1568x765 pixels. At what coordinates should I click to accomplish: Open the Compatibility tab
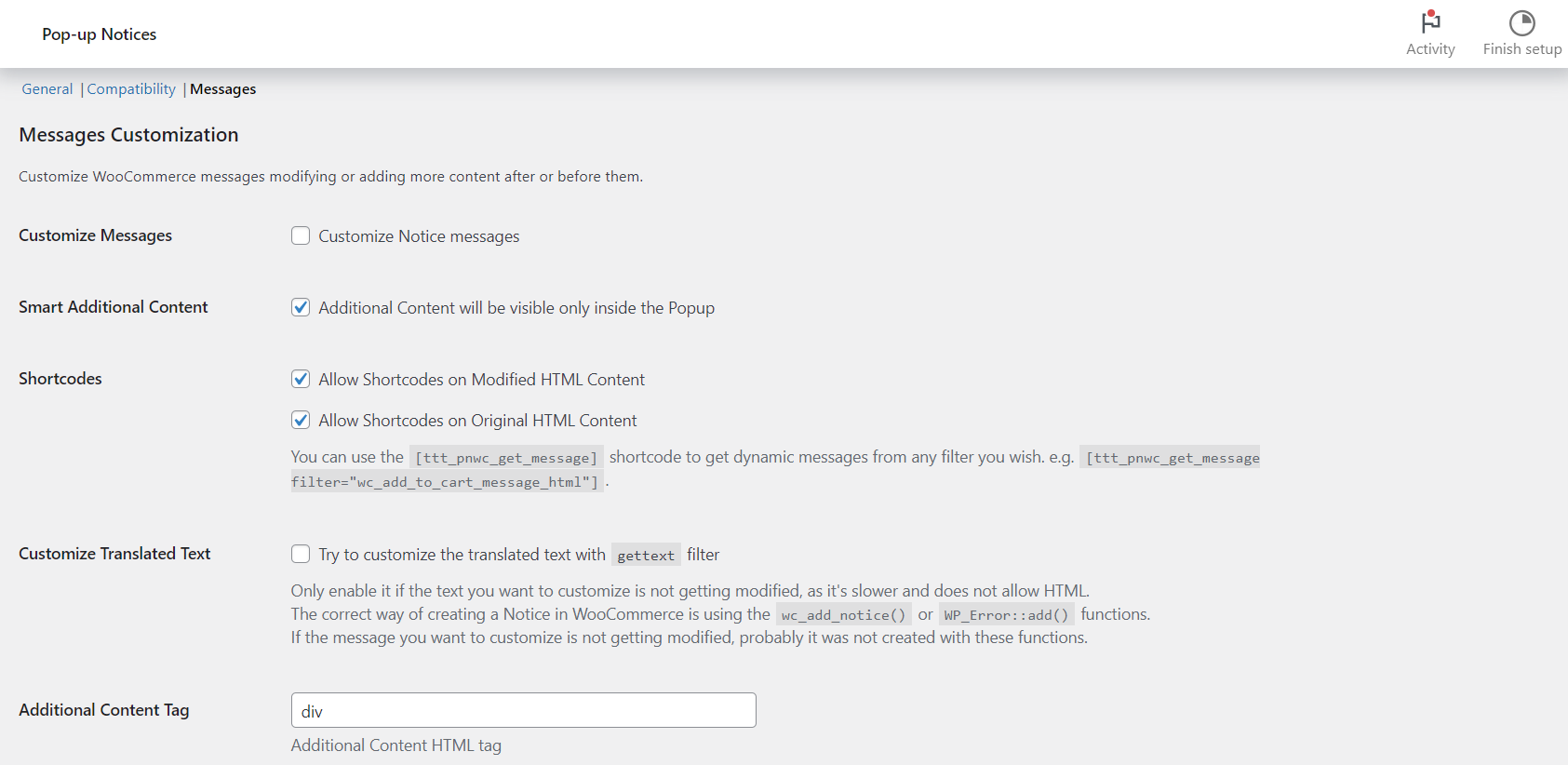pos(131,89)
